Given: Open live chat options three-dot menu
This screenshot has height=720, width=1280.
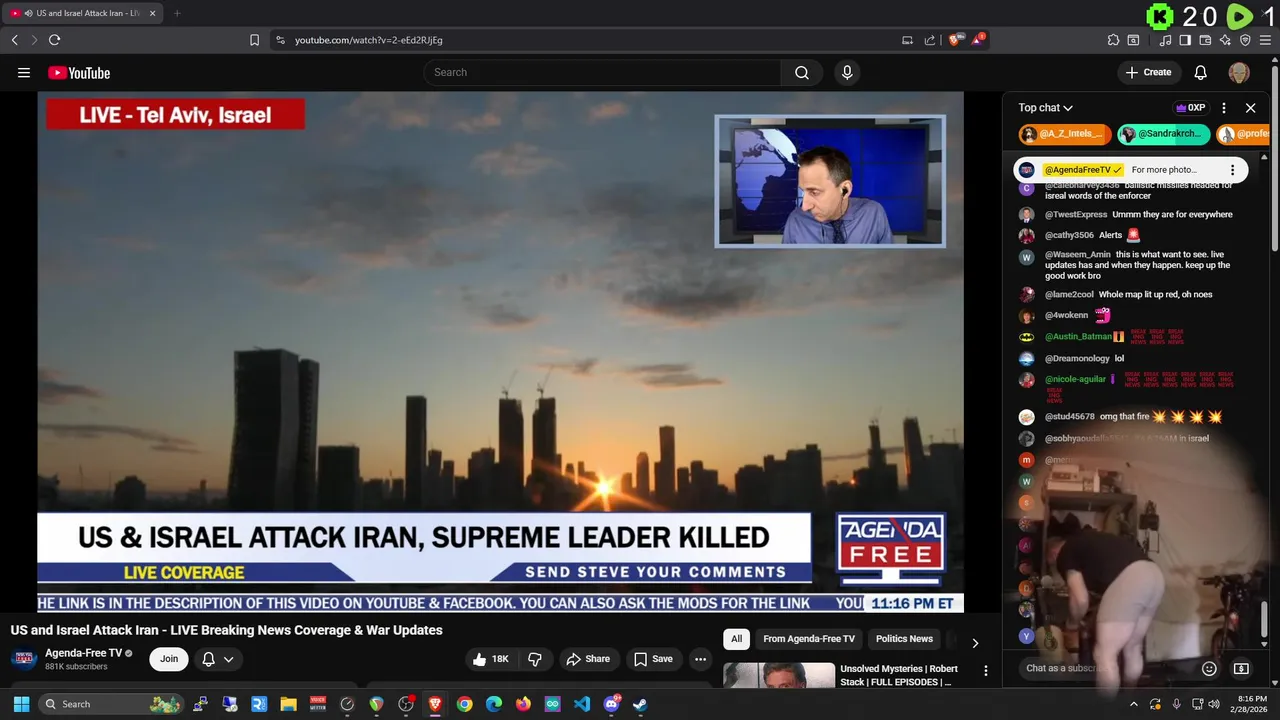Looking at the screenshot, I should pyautogui.click(x=1224, y=108).
